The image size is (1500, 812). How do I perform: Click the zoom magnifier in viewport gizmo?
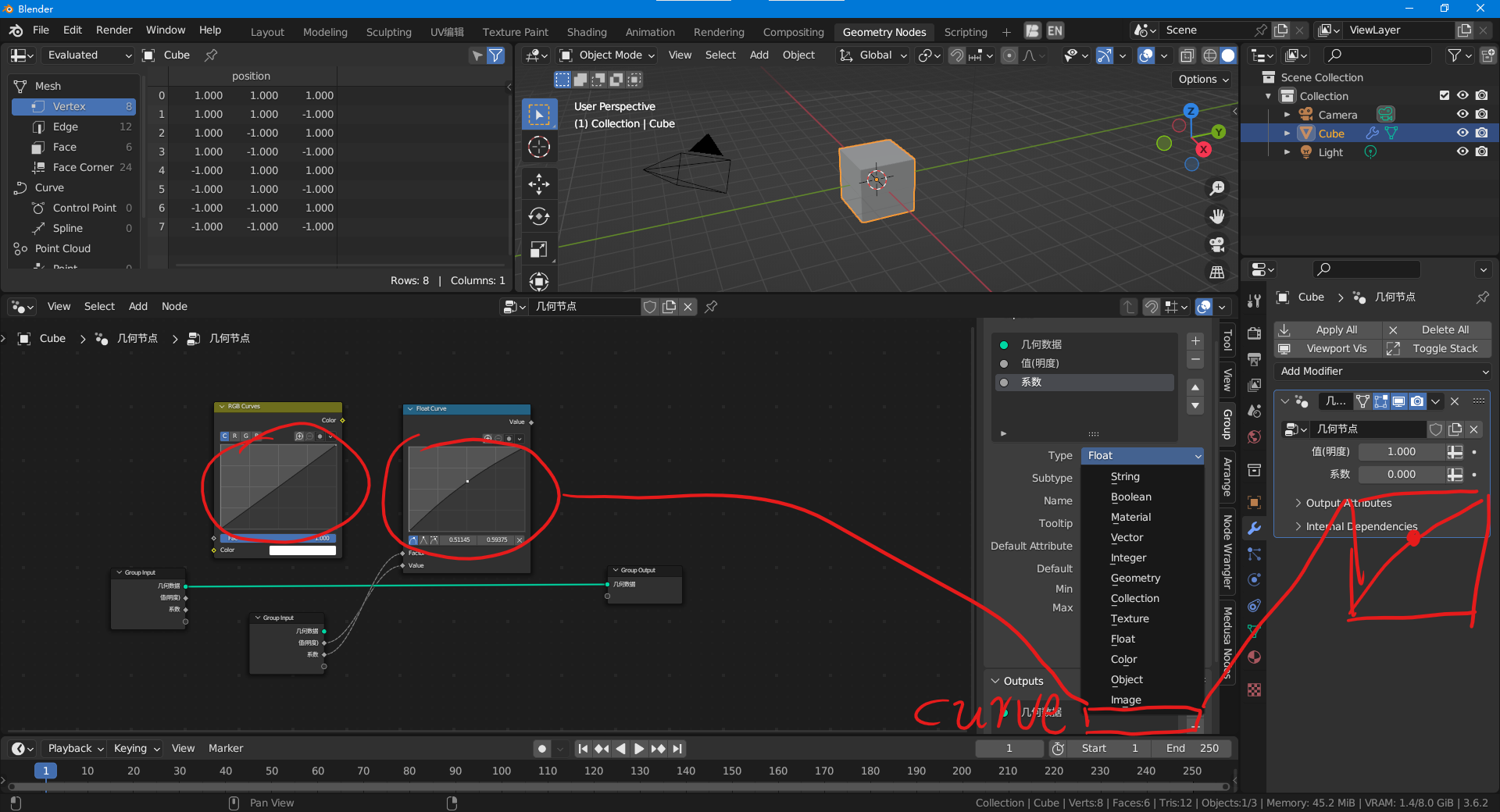click(1217, 188)
